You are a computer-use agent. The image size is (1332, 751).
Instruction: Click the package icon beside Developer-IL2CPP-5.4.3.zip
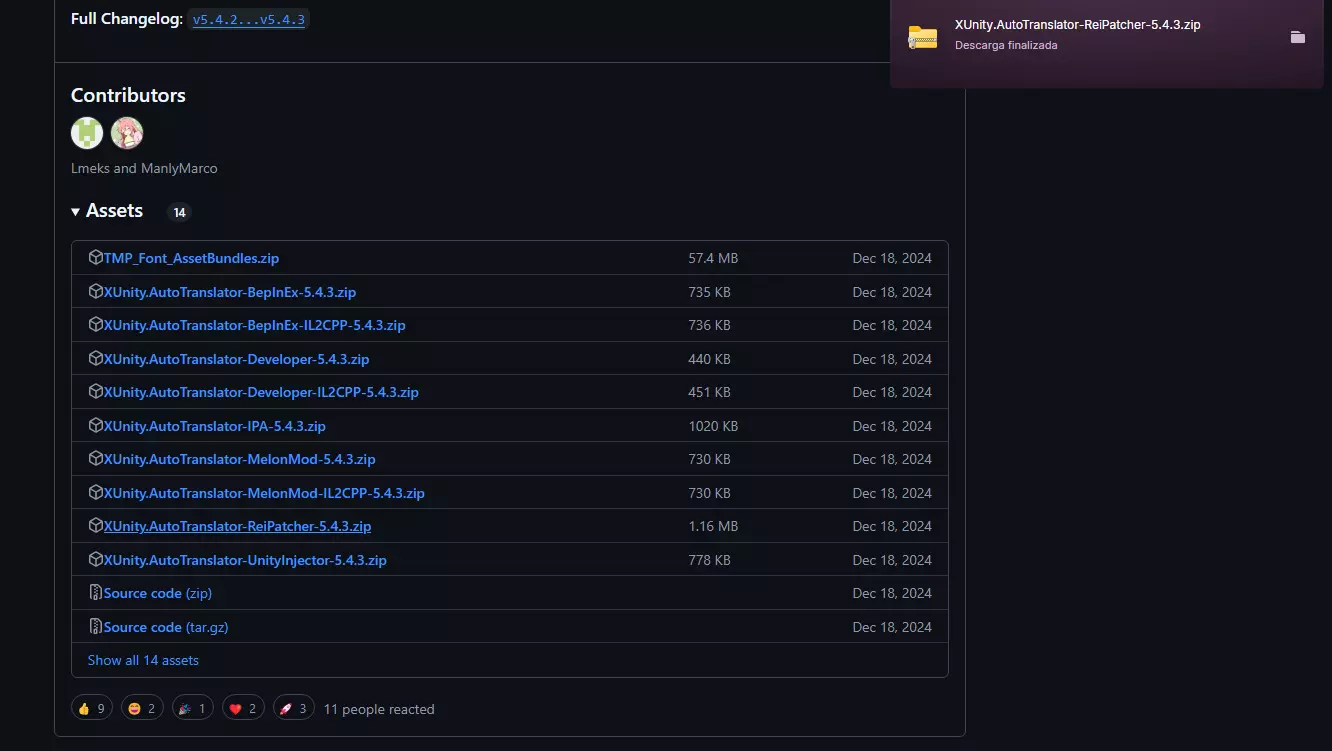96,392
